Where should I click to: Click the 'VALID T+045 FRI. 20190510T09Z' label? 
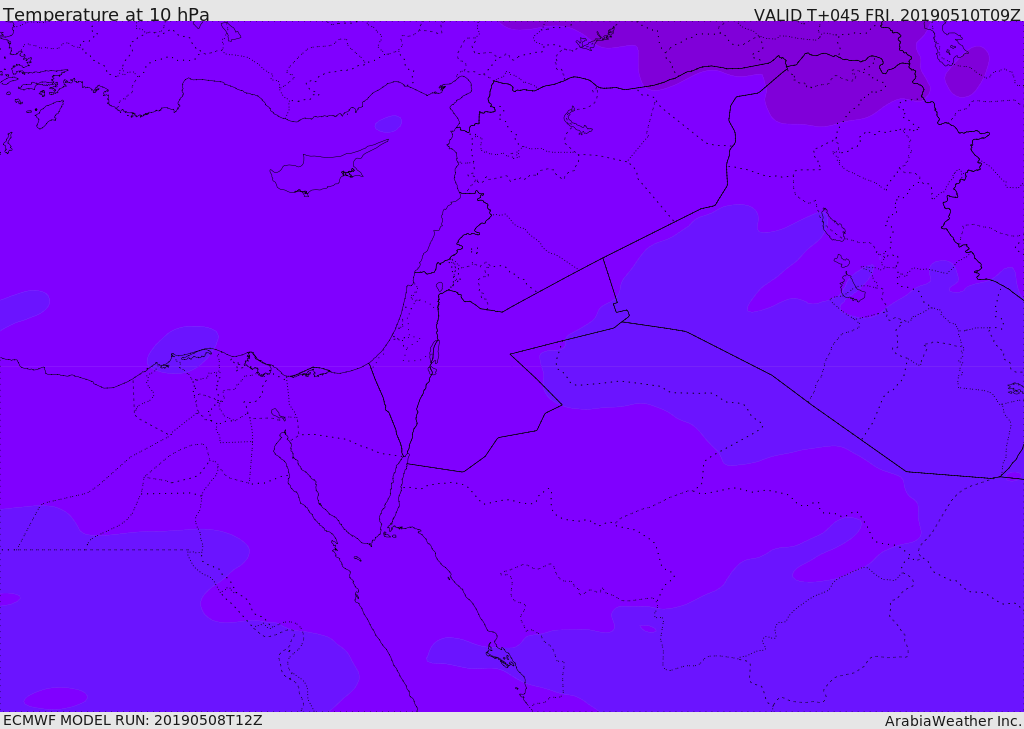887,14
